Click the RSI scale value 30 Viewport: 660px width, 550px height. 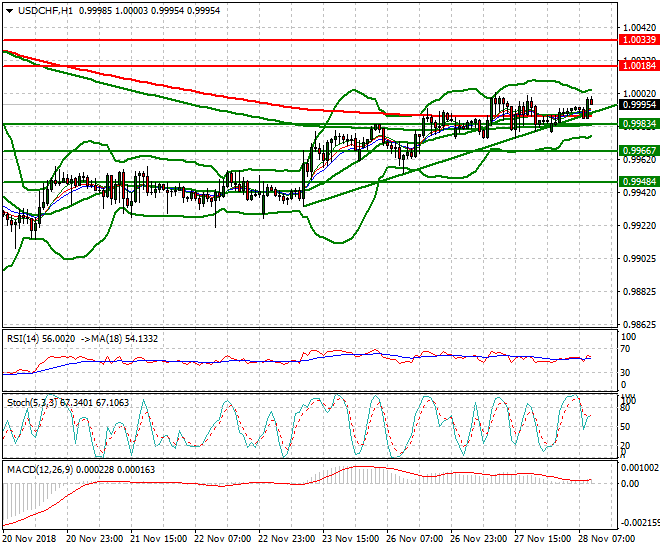625,373
